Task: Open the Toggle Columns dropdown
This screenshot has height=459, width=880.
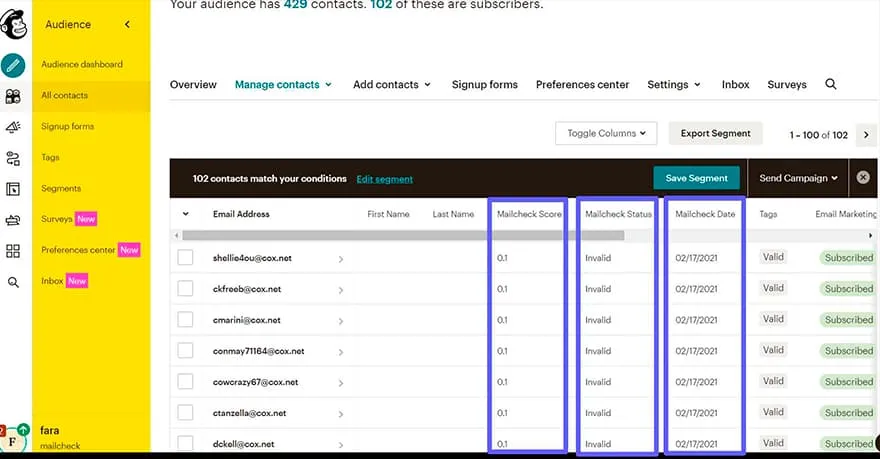Action: [606, 134]
